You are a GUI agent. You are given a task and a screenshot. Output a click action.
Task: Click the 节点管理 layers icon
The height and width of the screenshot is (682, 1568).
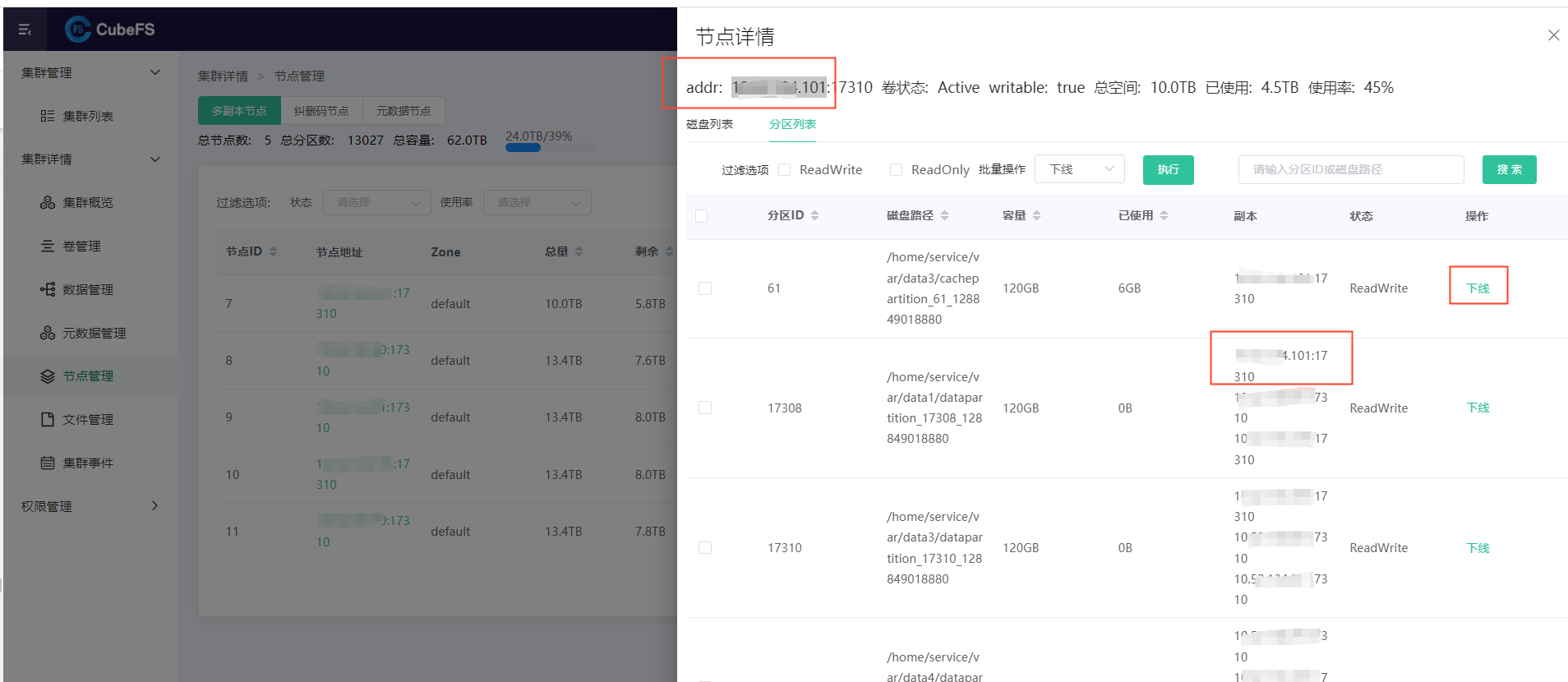[x=48, y=376]
